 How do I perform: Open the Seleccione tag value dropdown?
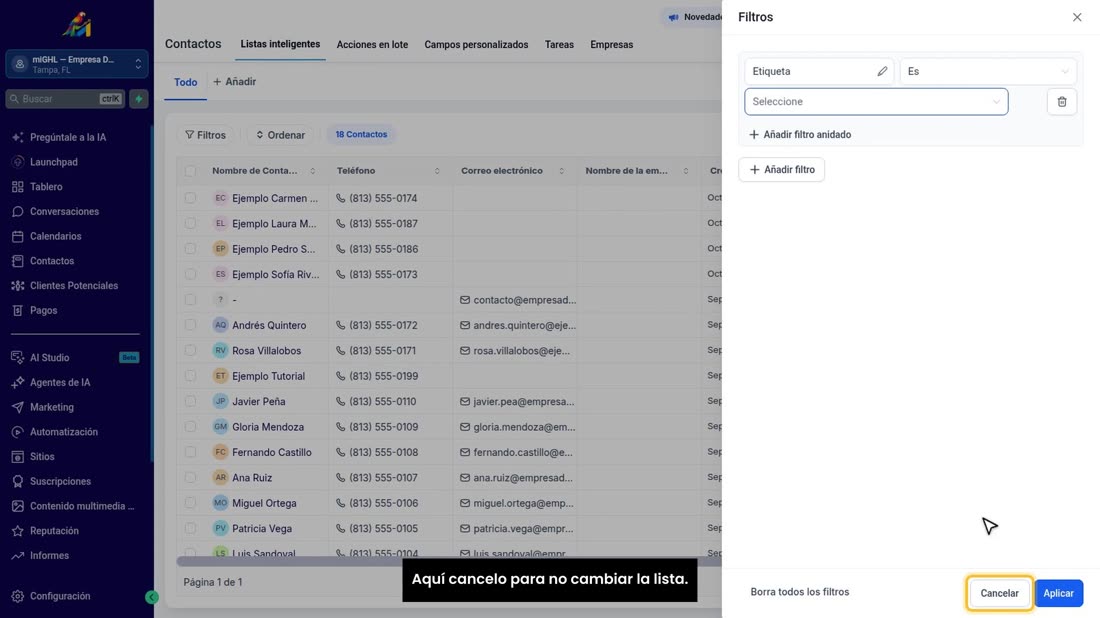pos(876,102)
